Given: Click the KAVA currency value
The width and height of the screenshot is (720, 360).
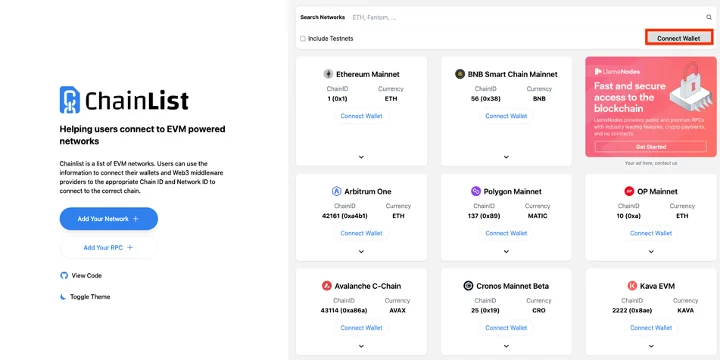Looking at the screenshot, I should pyautogui.click(x=686, y=310).
